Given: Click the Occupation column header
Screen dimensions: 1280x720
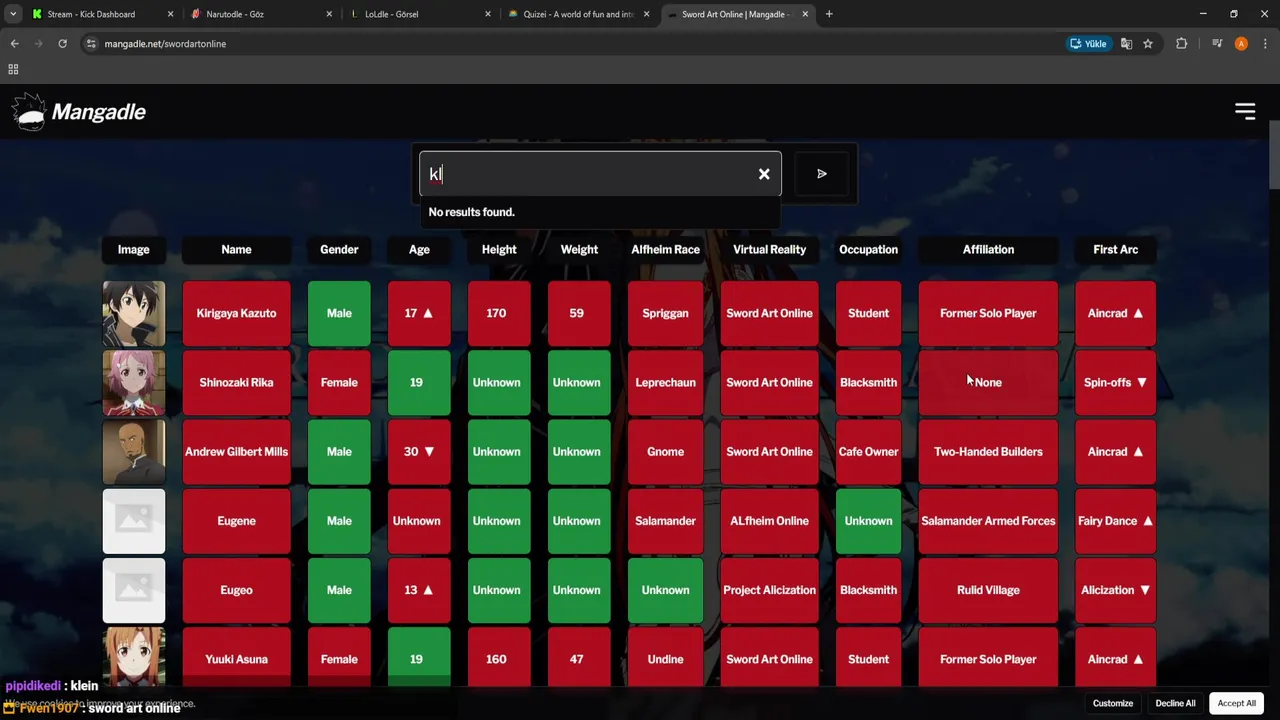Looking at the screenshot, I should coord(868,250).
